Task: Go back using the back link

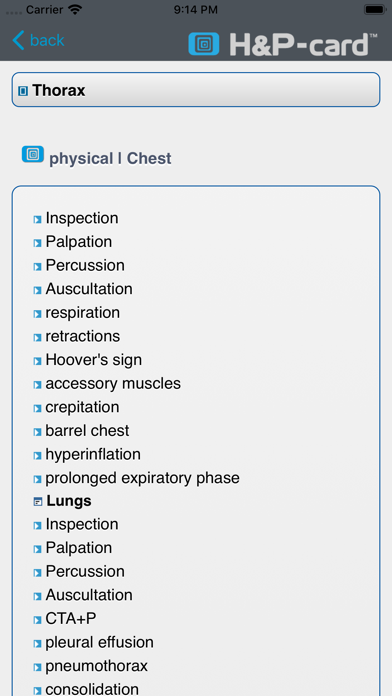Action: coord(47,40)
